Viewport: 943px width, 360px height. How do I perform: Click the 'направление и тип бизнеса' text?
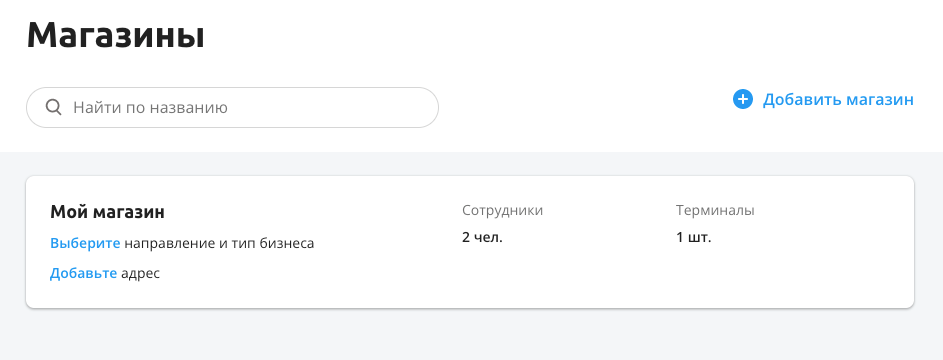[219, 243]
